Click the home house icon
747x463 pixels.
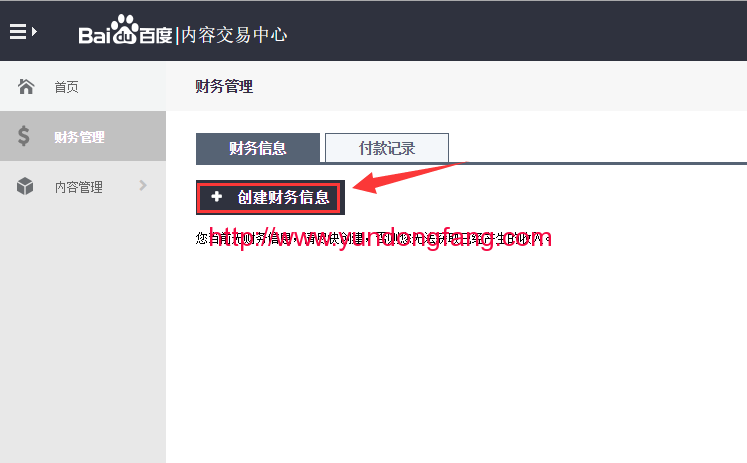(26, 86)
